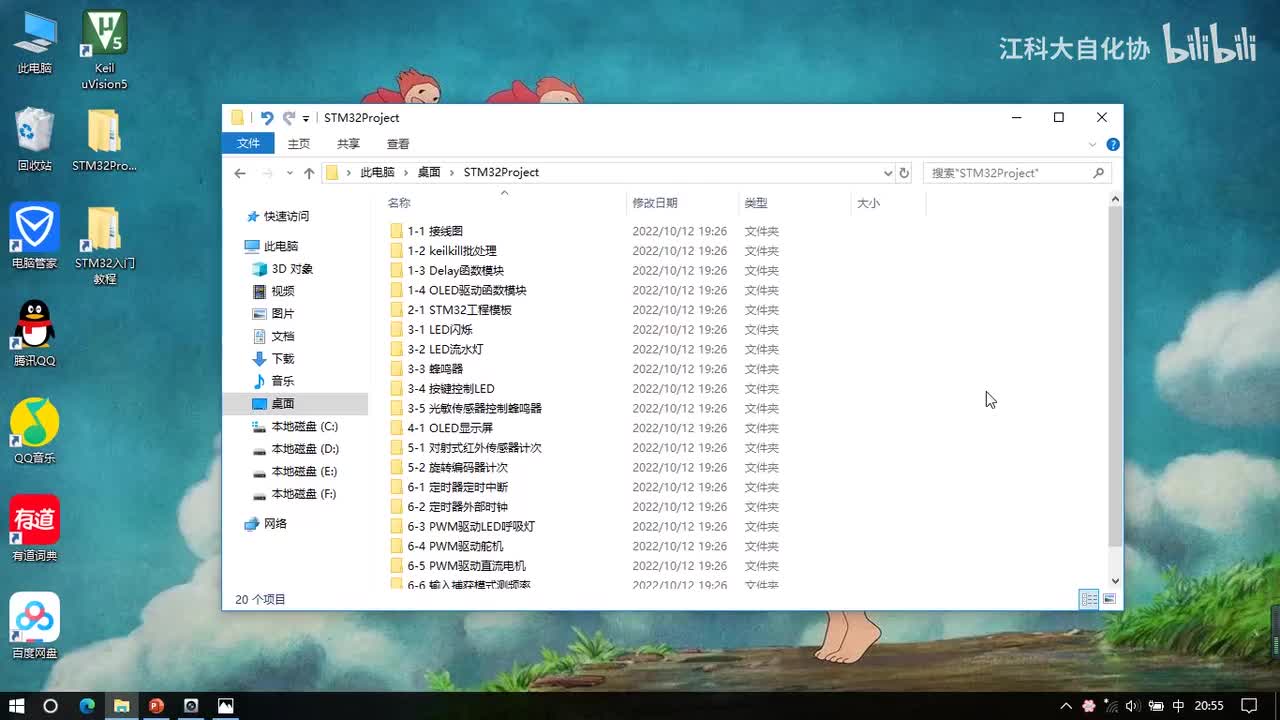The height and width of the screenshot is (720, 1280).
Task: Open the 查看 ribbon tab
Action: [x=398, y=144]
